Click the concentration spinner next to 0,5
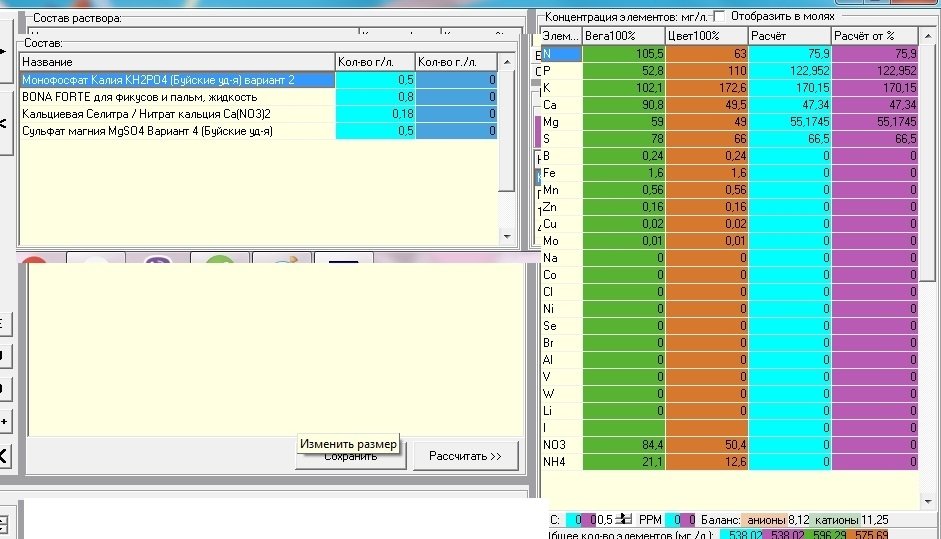Screen dimensions: 941x539 point(624,519)
